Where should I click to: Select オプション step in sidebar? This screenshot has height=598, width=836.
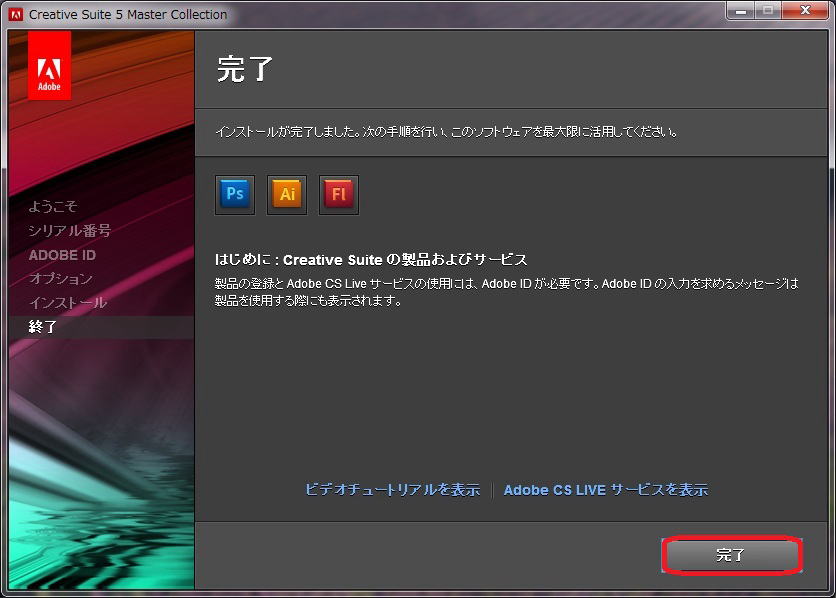[x=61, y=278]
